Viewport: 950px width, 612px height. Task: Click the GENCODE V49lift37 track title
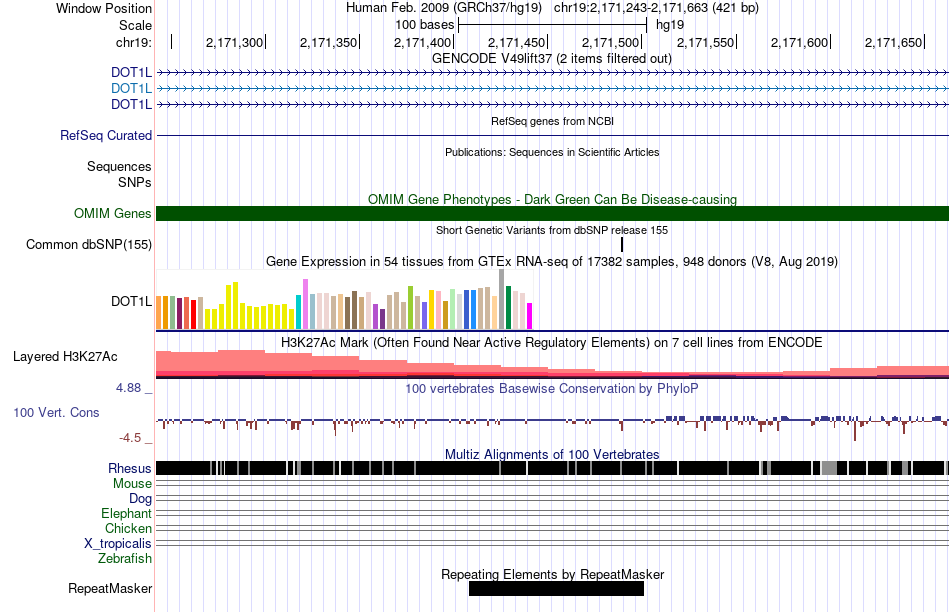[x=551, y=59]
